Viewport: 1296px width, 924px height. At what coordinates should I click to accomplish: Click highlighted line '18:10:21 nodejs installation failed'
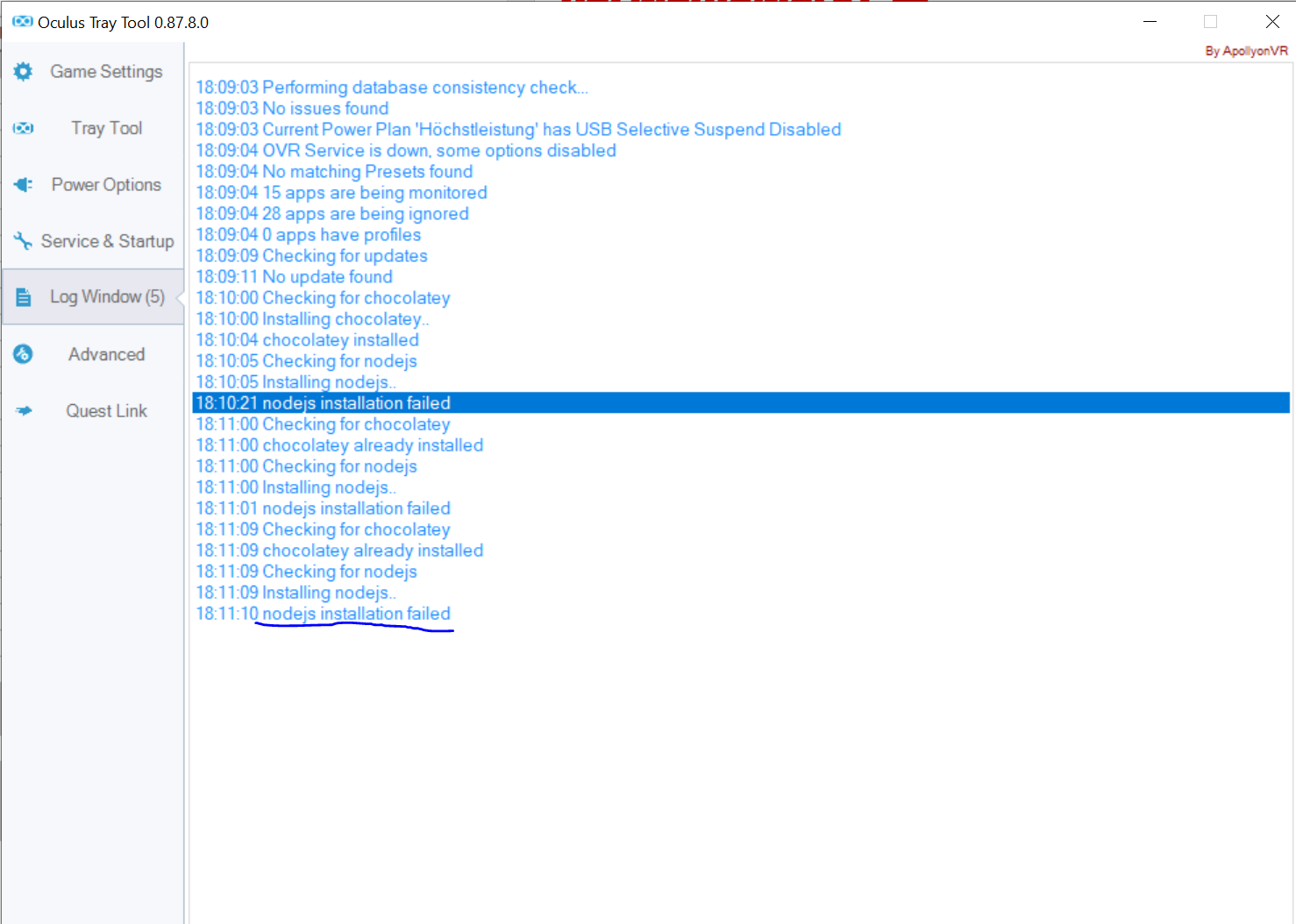coord(741,403)
